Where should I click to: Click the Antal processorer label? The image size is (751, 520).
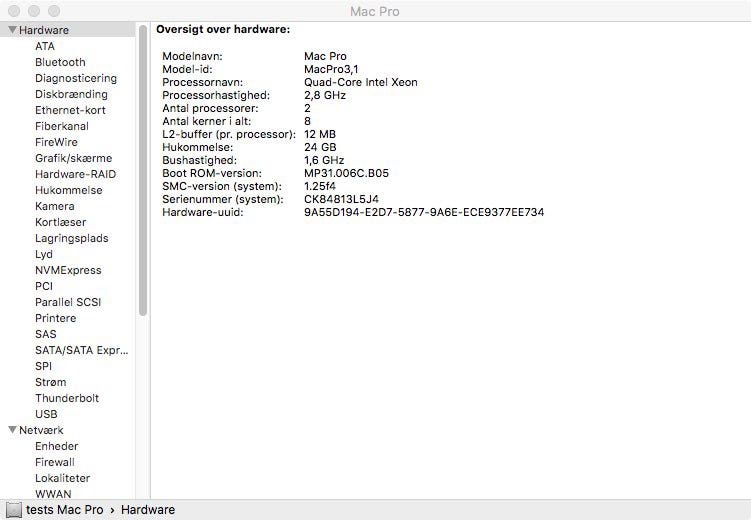click(x=210, y=108)
